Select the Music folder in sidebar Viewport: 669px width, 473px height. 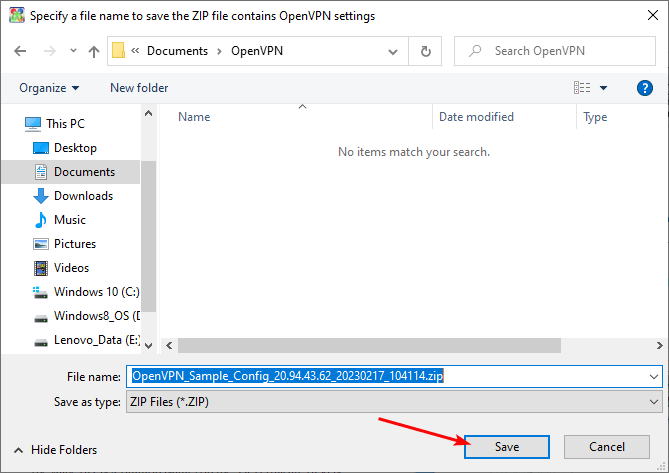69,220
